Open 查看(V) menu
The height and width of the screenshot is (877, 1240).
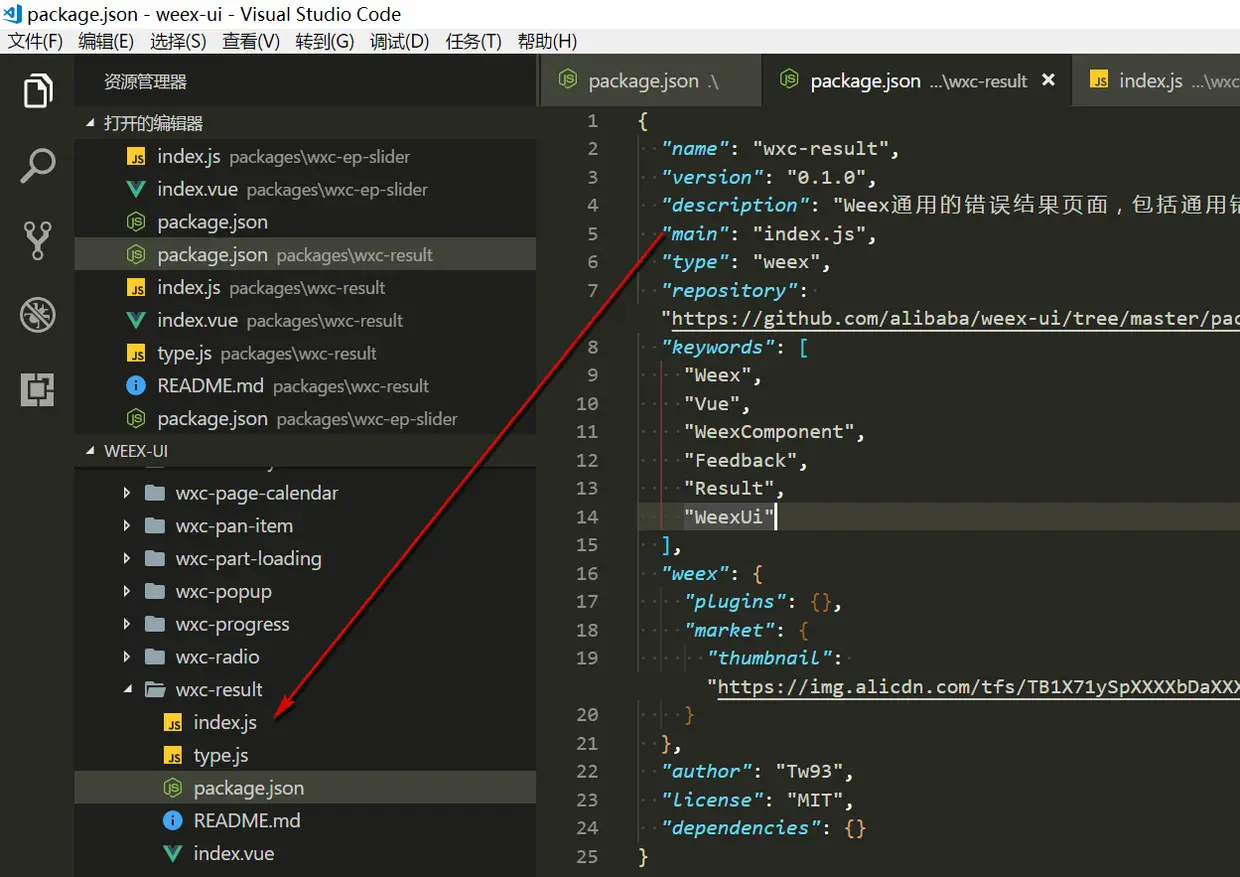tap(251, 41)
